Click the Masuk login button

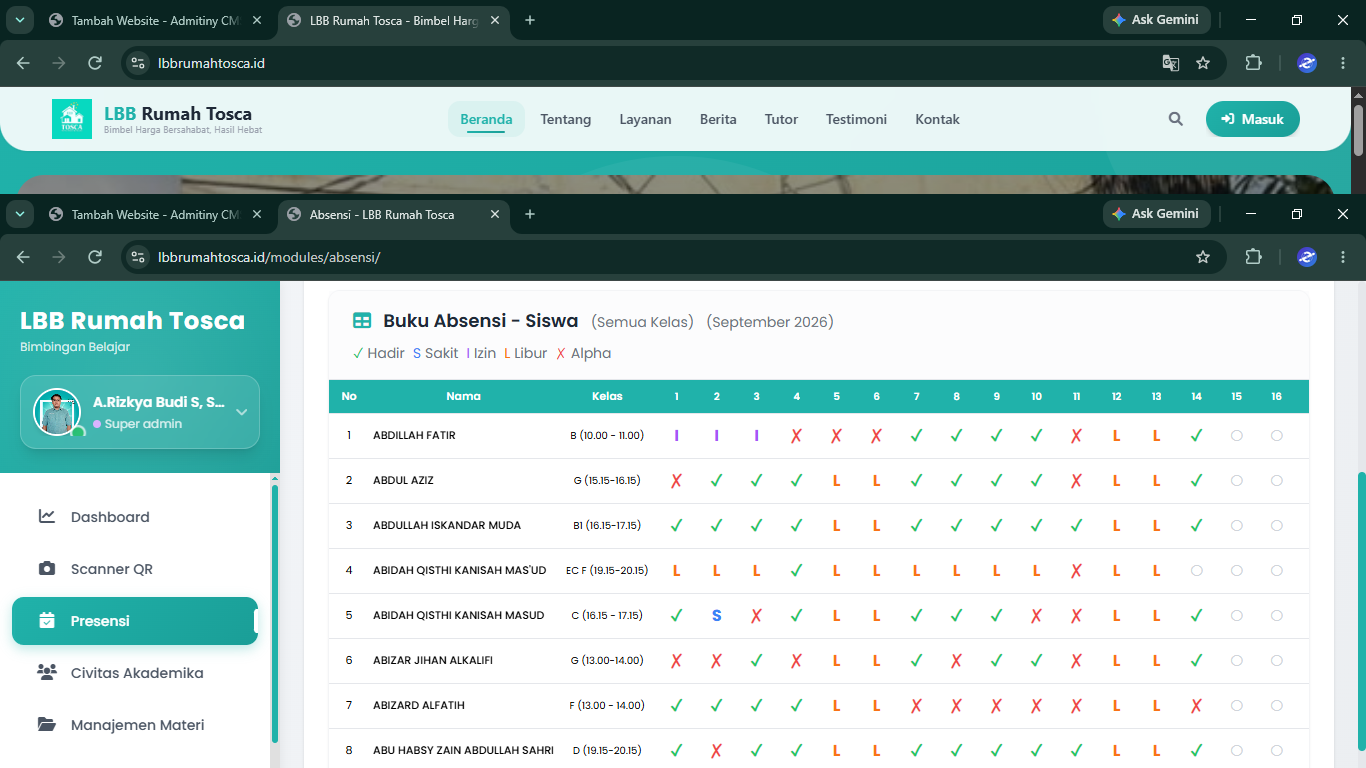[1253, 119]
